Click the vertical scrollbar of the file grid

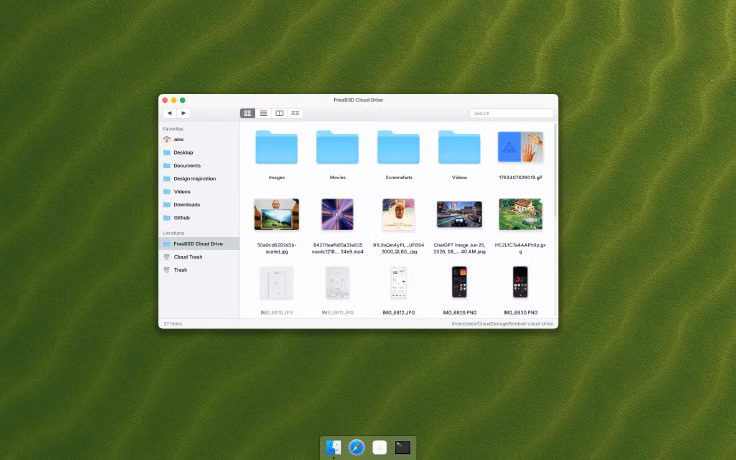point(556,169)
